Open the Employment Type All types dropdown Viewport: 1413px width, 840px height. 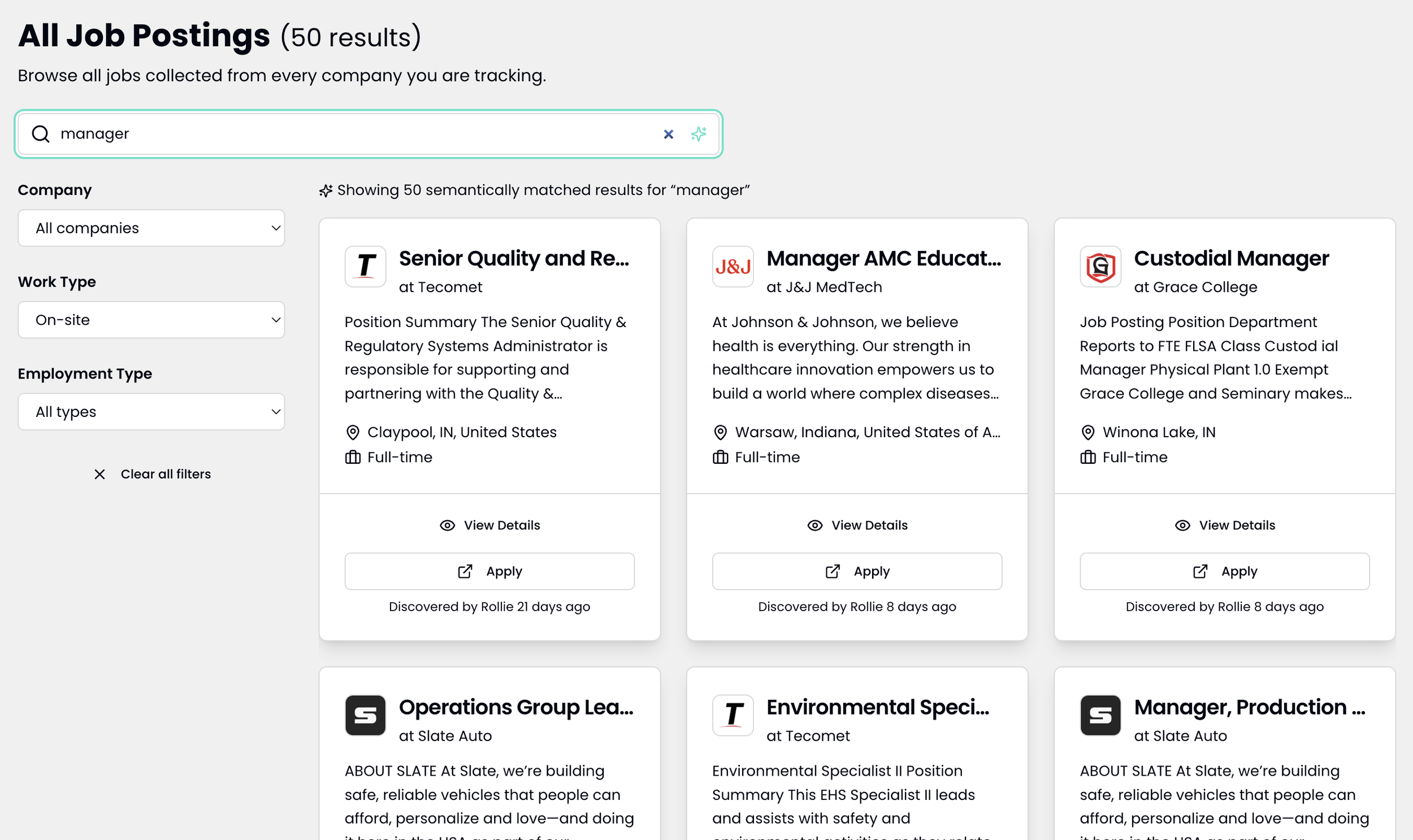151,411
